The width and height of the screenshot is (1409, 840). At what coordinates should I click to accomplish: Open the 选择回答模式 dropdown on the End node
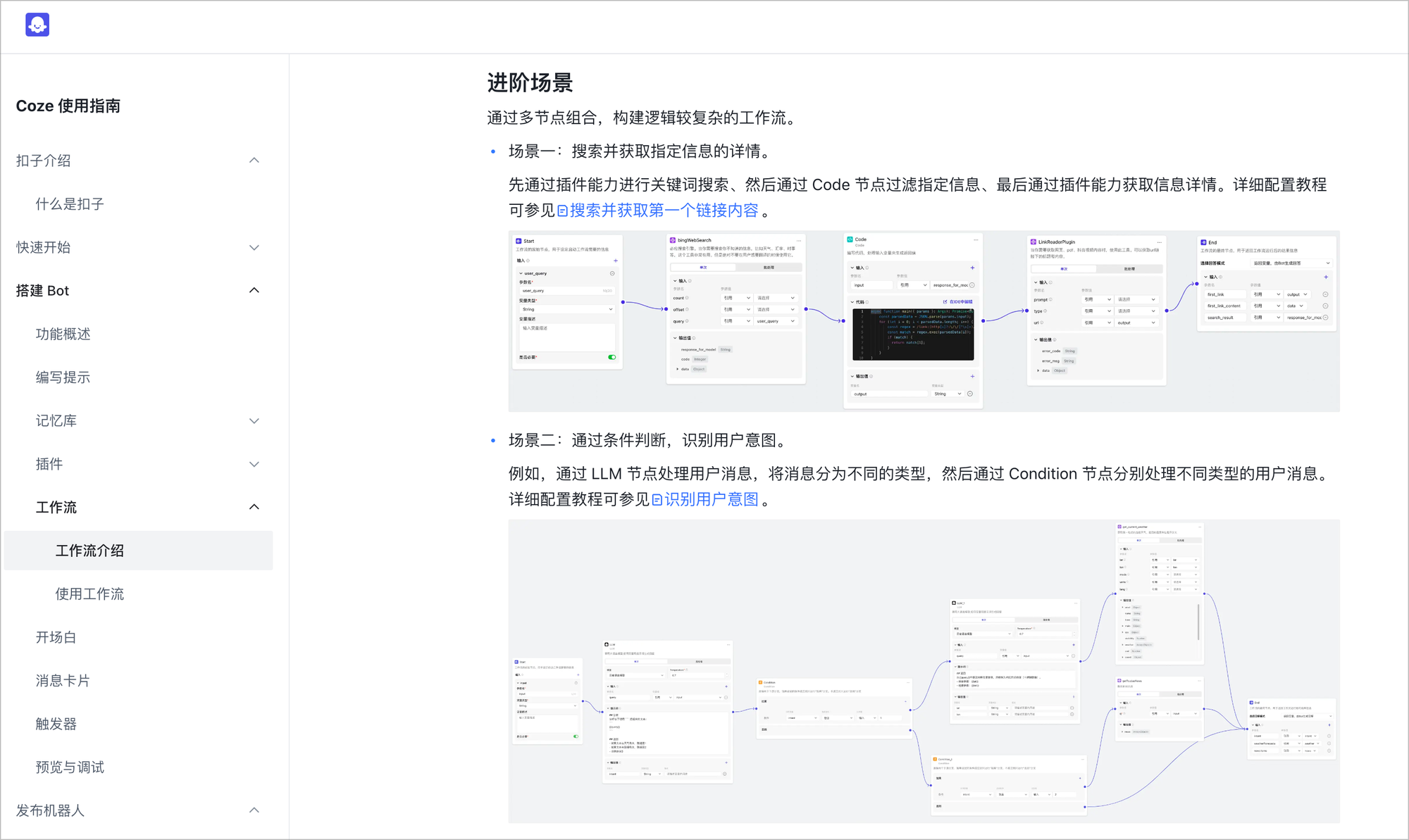pyautogui.click(x=1291, y=263)
